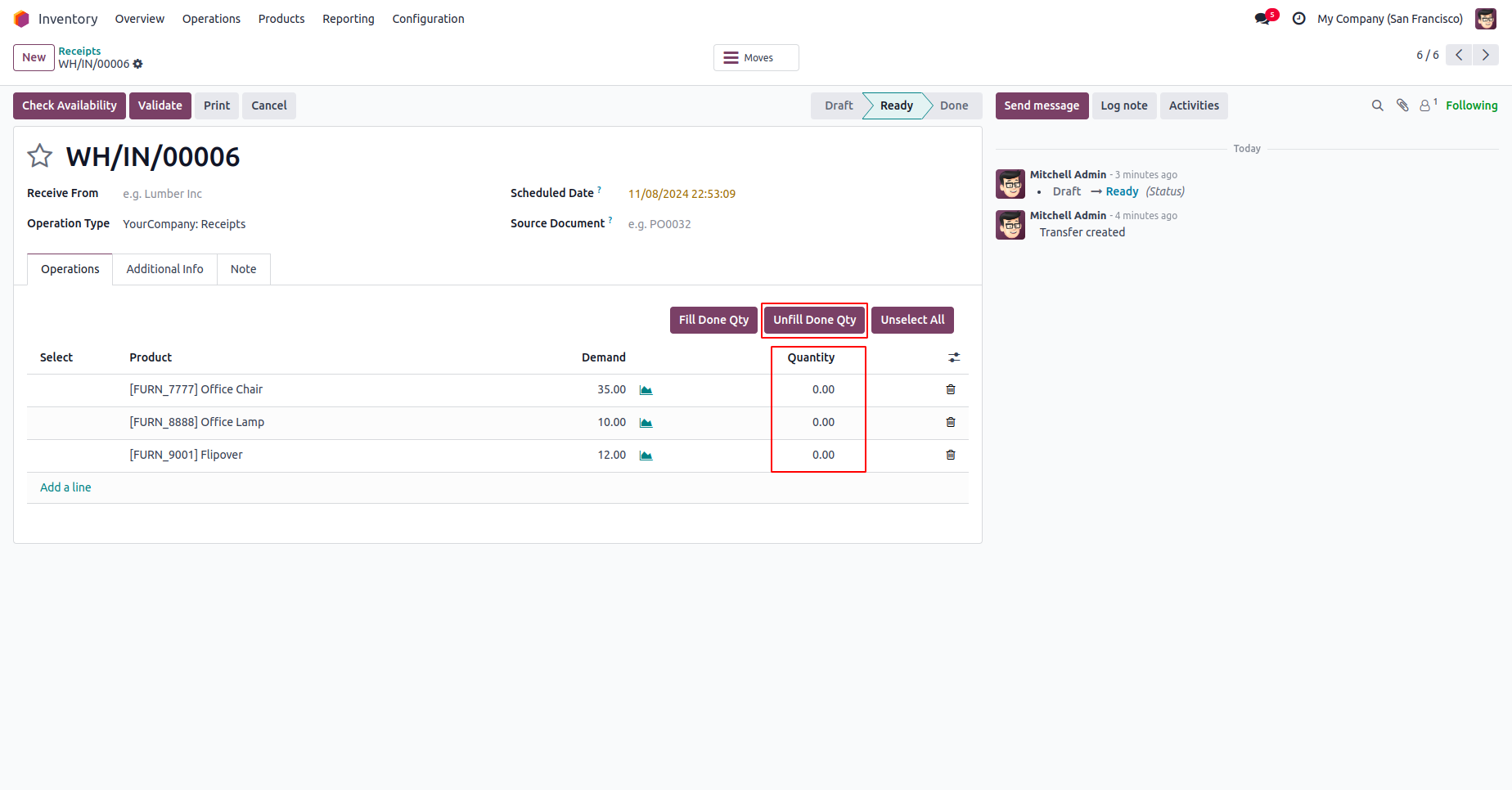The width and height of the screenshot is (1512, 790).
Task: Select the Draft status stage
Action: [839, 105]
